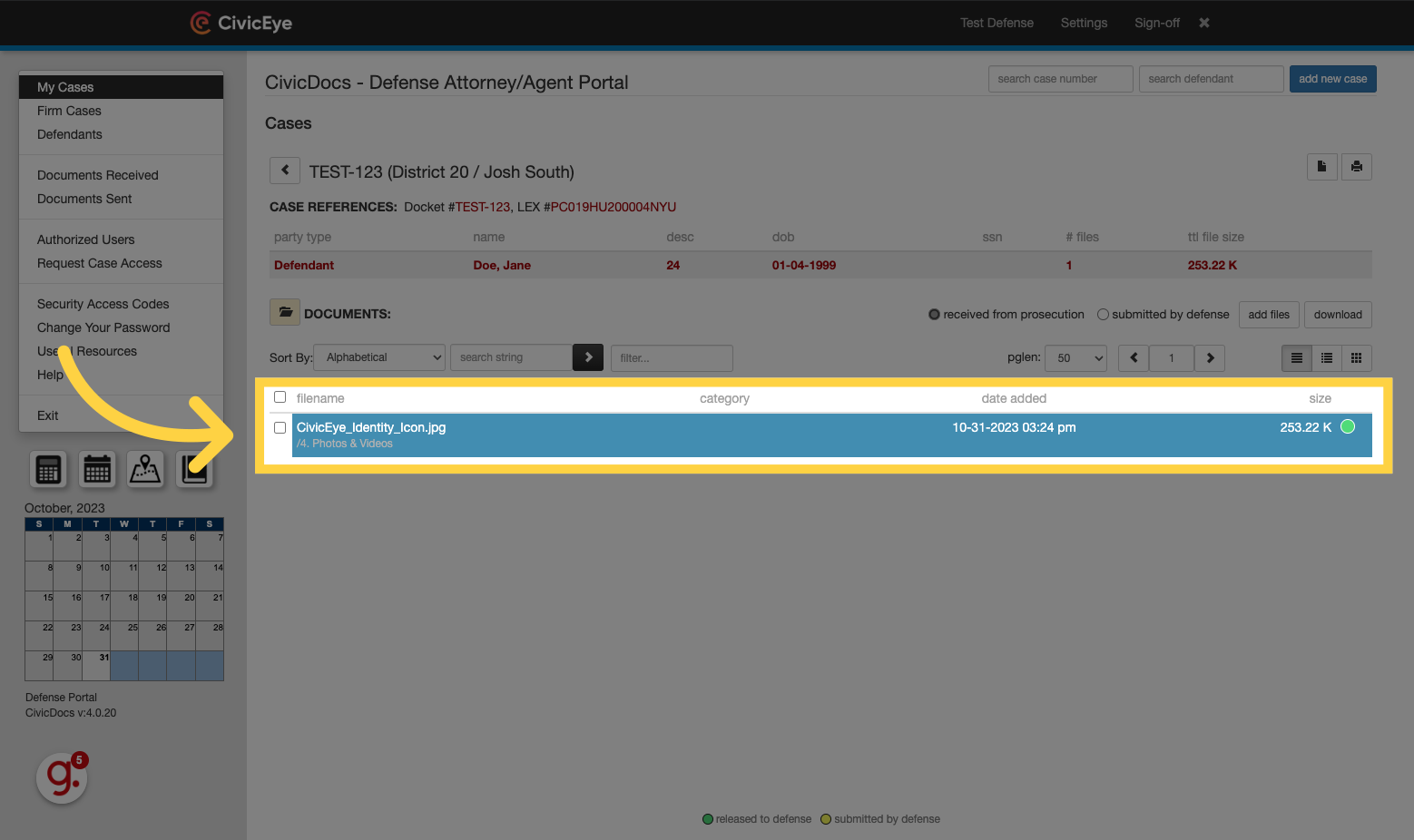Click the green released status dot on file row
This screenshot has height=840, width=1414.
(1348, 426)
